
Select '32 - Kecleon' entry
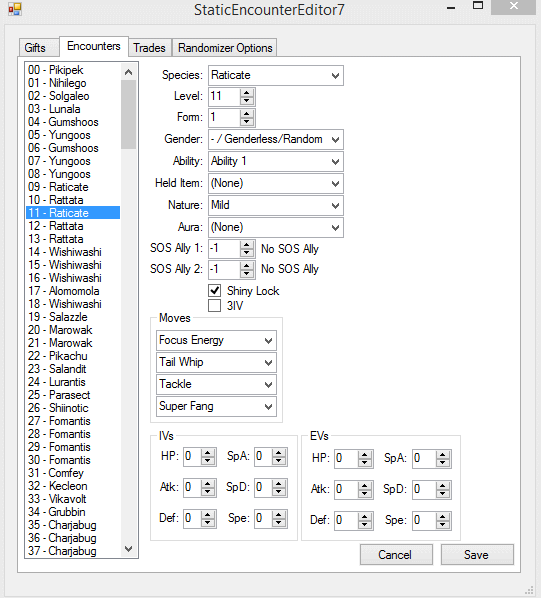73,486
